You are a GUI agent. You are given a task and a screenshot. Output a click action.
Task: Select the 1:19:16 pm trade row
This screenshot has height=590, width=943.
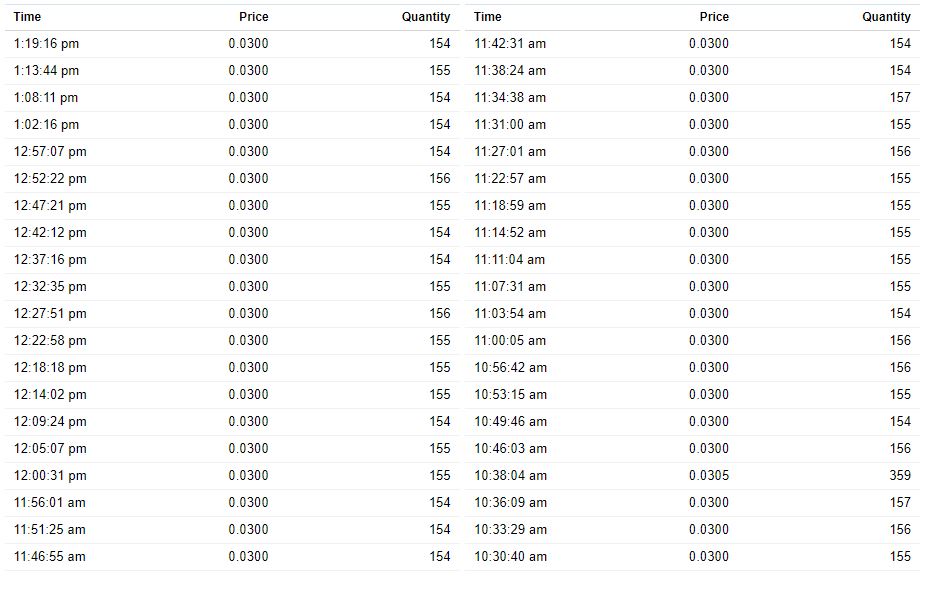coord(232,44)
